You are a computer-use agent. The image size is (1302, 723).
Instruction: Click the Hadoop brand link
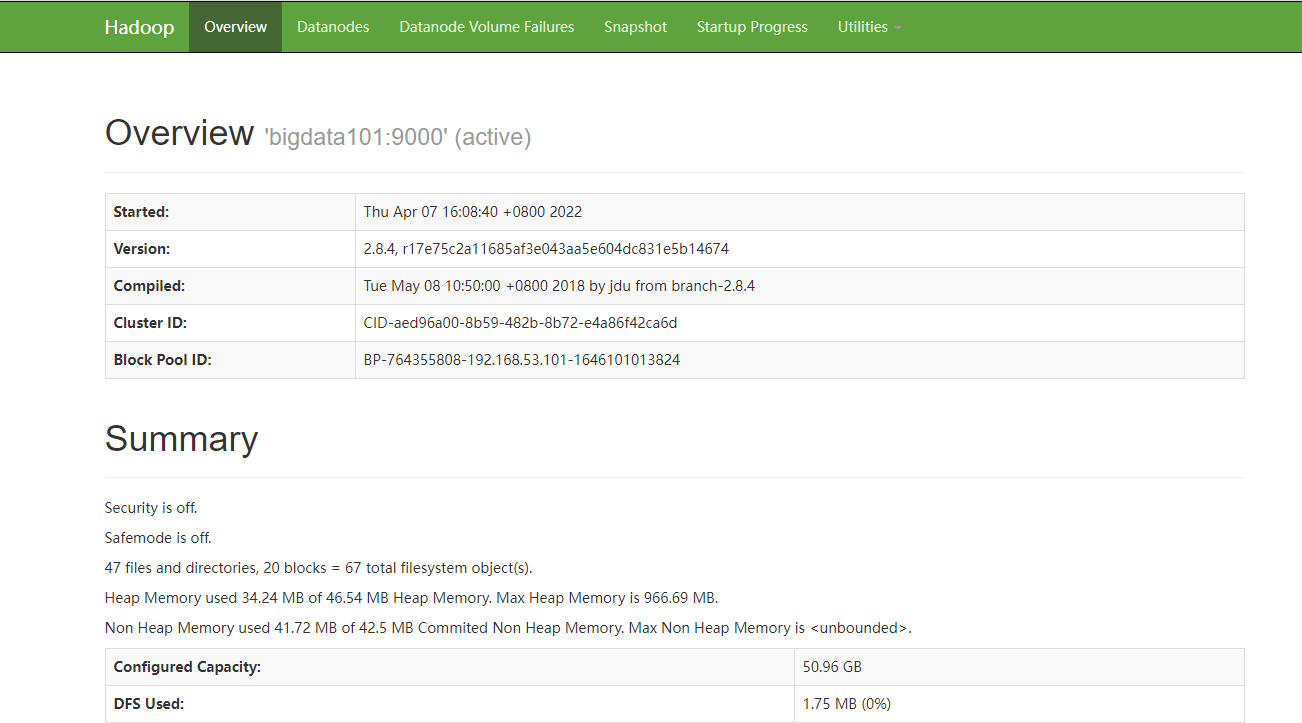point(139,27)
